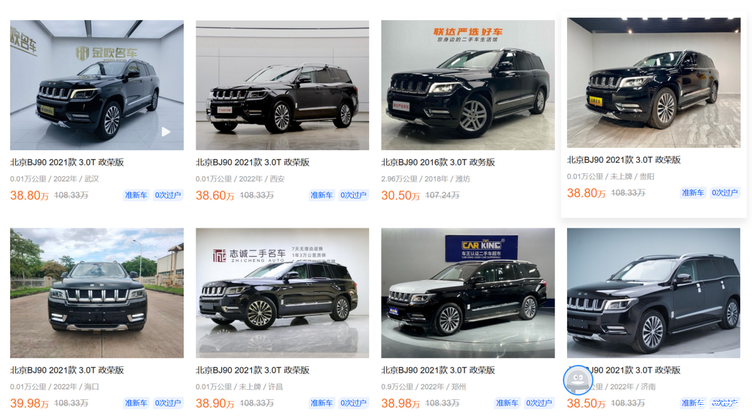Viewport: 752px width, 420px height.
Task: Open the BJ90 2021款 title priced at 38.60万
Action: (252, 163)
